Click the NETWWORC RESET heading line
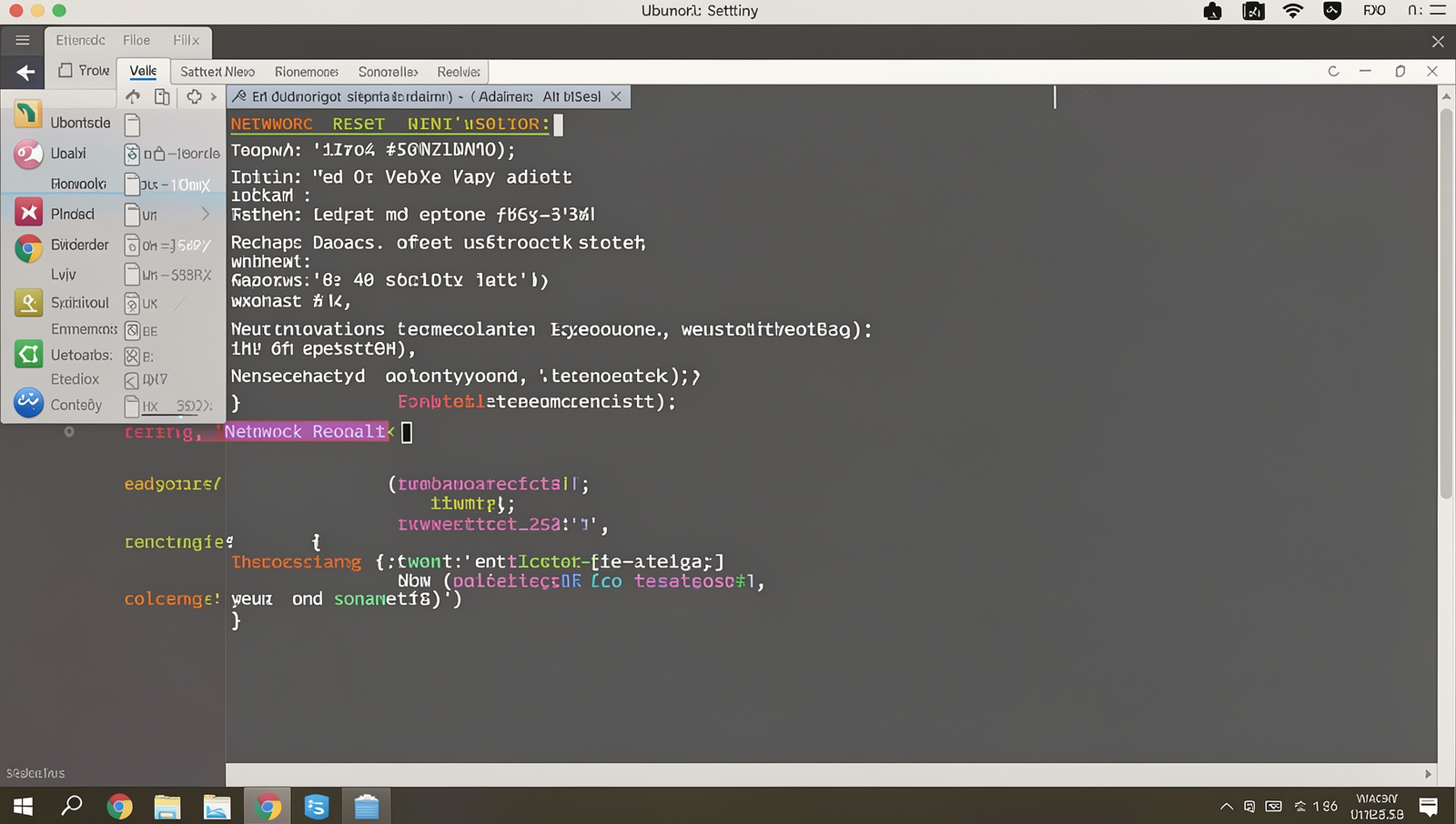The width and height of the screenshot is (1456, 824). coord(389,125)
